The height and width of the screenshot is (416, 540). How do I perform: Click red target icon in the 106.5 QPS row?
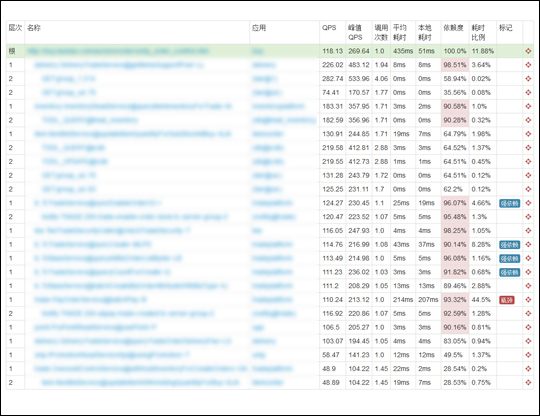pos(528,327)
